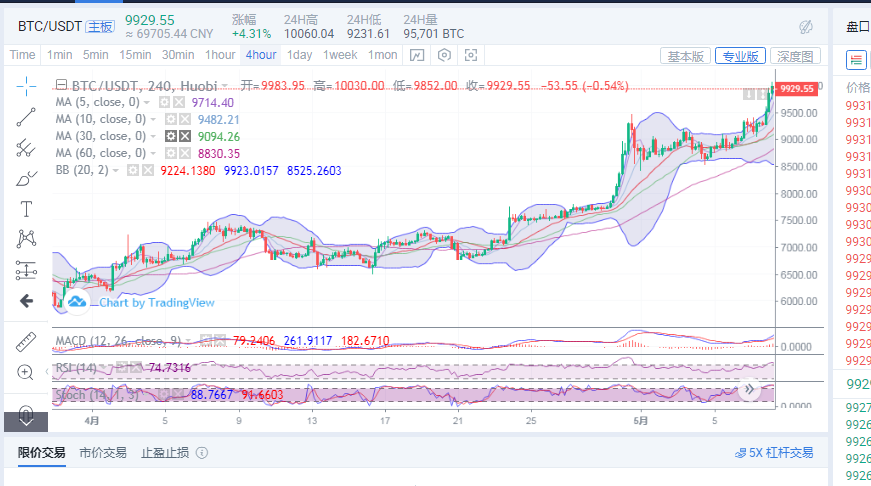The width and height of the screenshot is (871, 486).
Task: Toggle fullscreen chart mode icon
Action: click(471, 55)
